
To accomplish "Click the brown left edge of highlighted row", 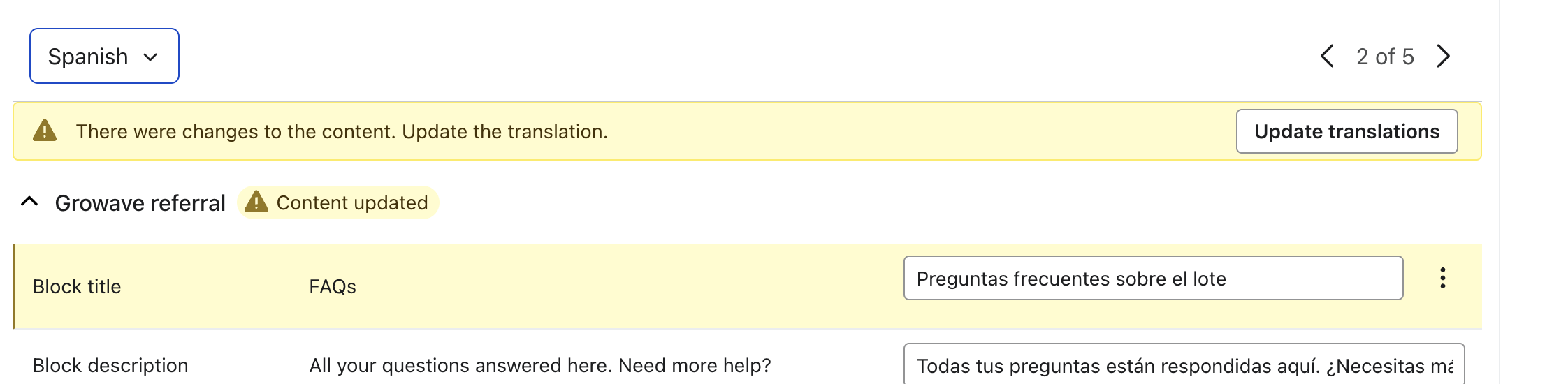I will point(14,286).
